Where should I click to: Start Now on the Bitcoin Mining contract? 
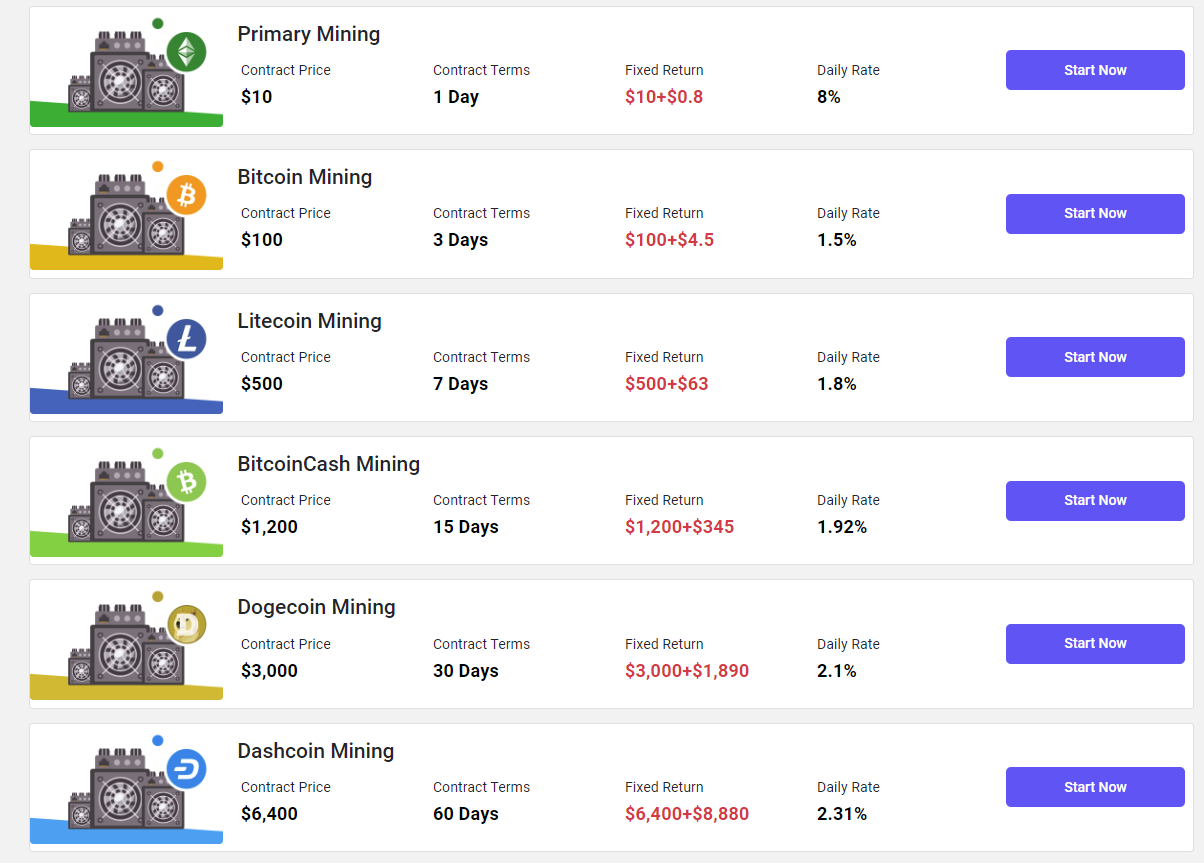(1094, 213)
